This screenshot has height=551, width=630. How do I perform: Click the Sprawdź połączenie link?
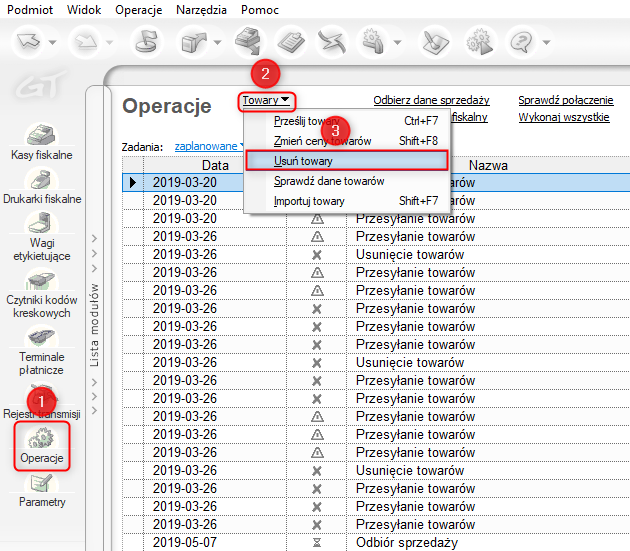[565, 100]
